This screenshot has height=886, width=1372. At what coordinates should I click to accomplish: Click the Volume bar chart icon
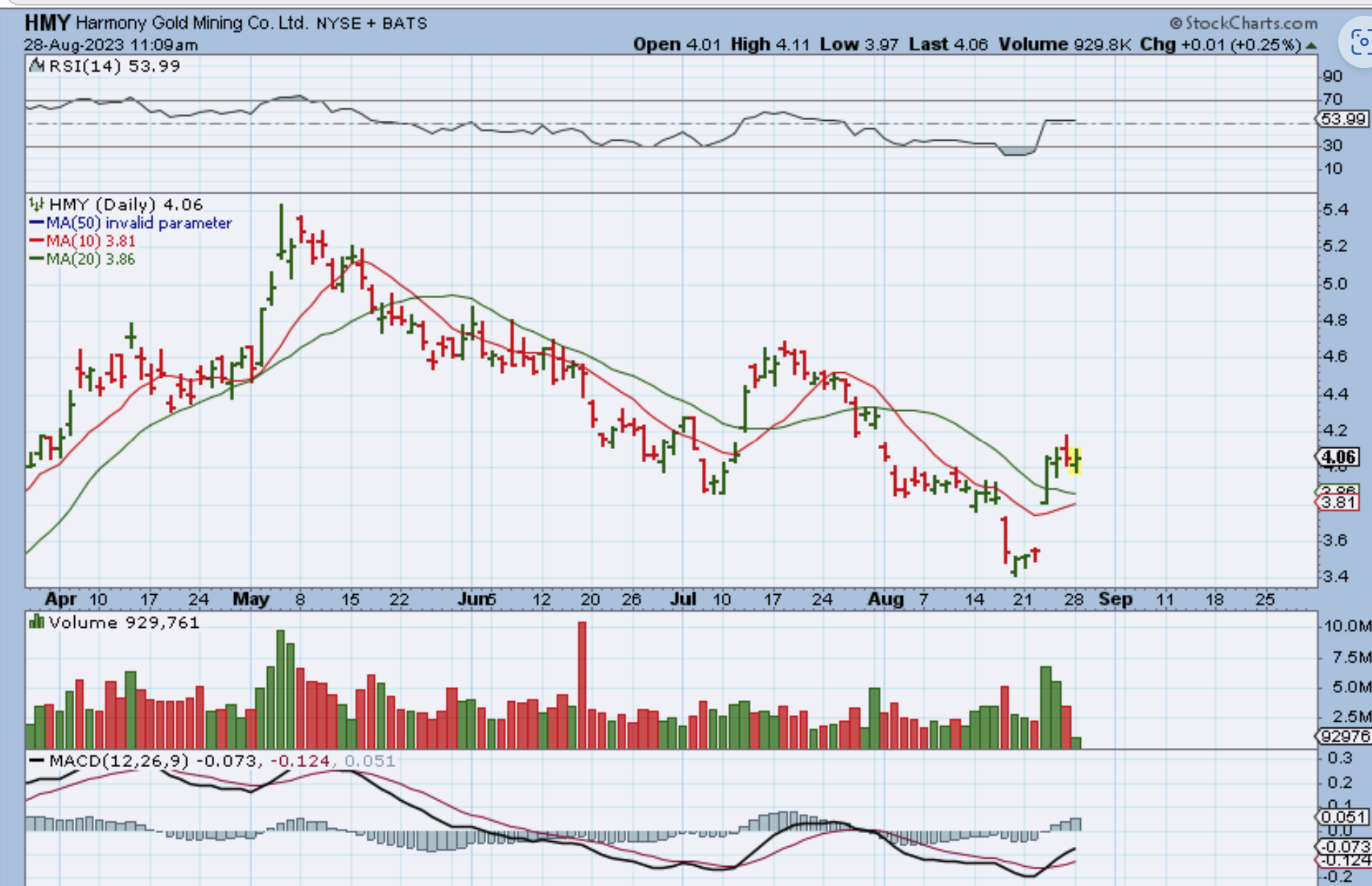36,622
